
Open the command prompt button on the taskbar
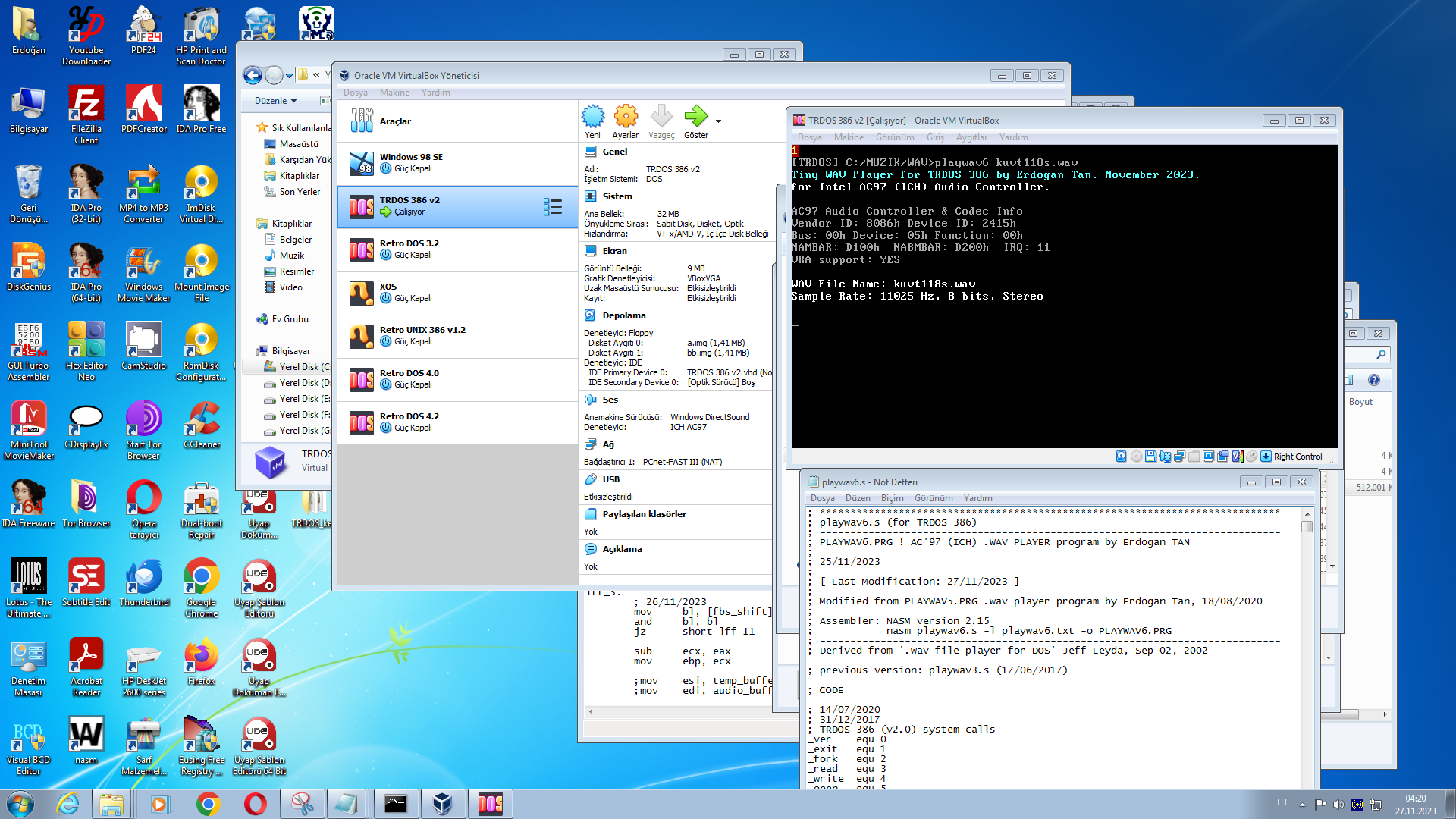point(395,804)
